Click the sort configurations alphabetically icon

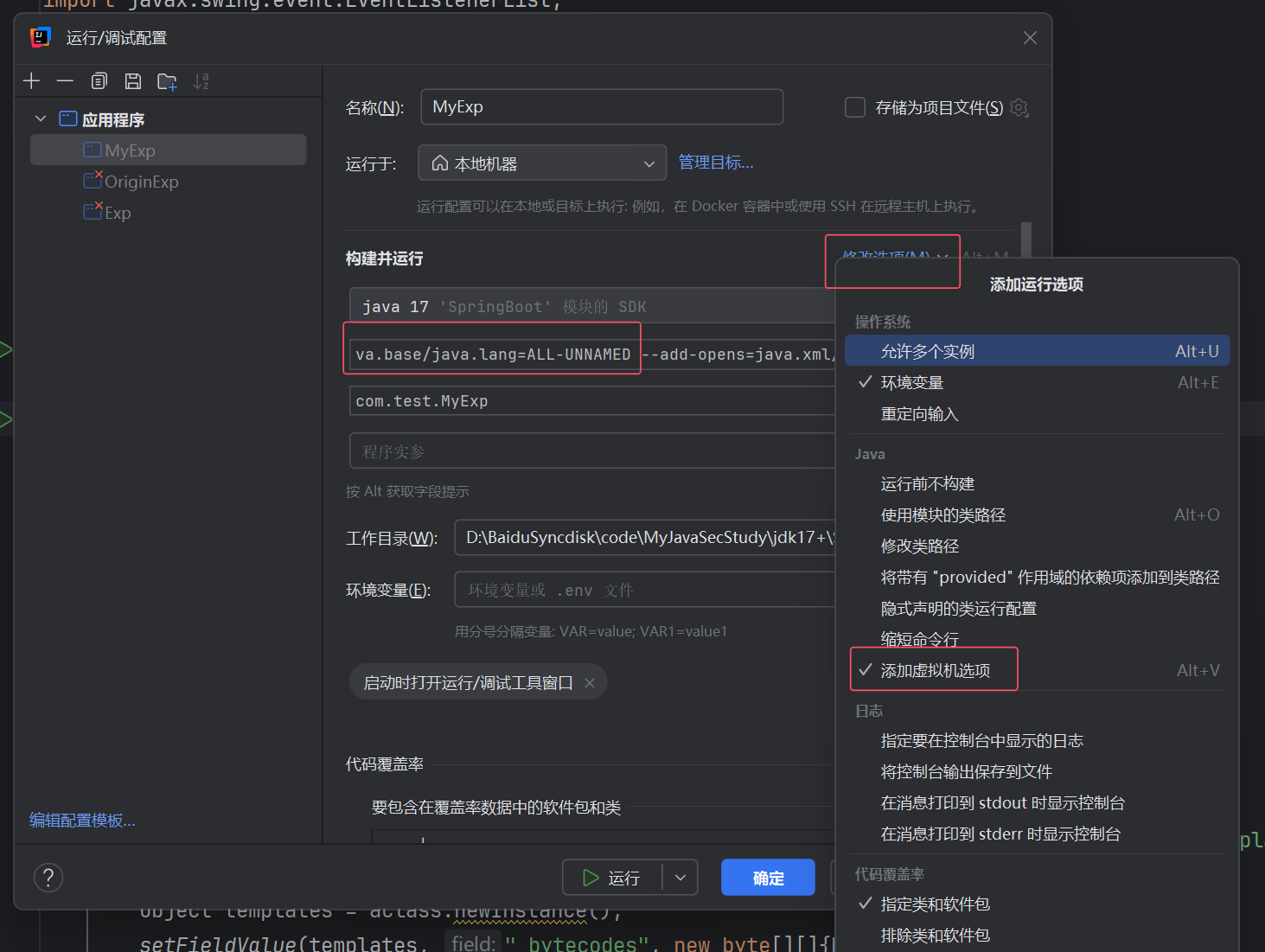point(201,81)
